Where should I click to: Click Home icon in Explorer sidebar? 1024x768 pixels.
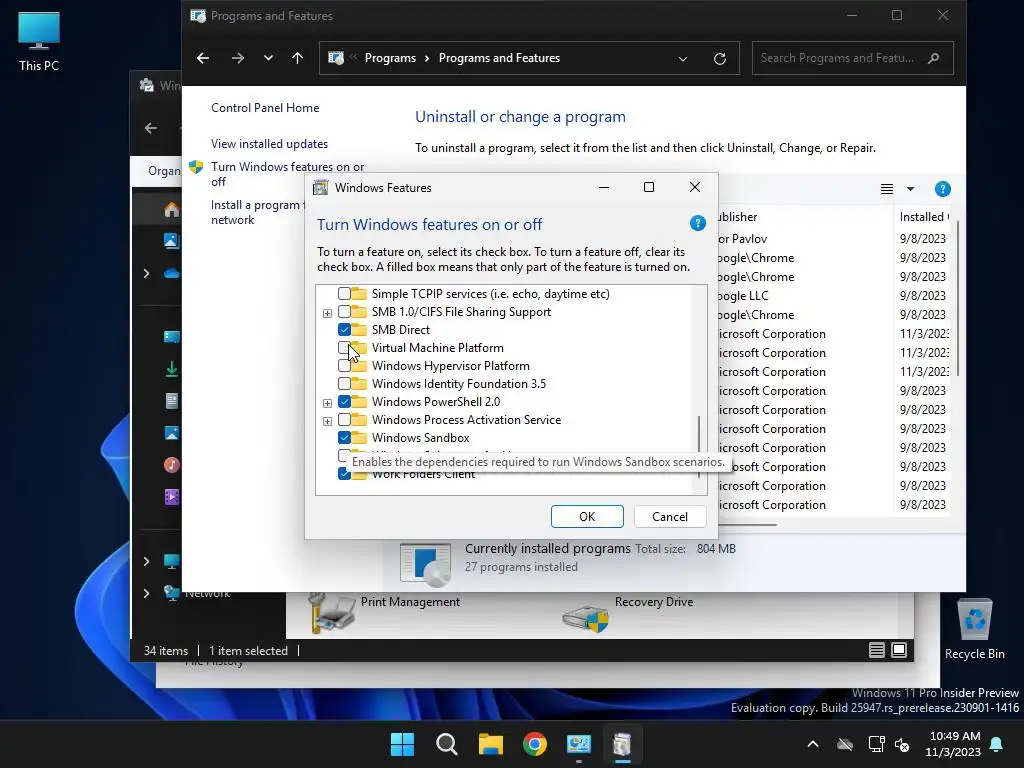(x=171, y=210)
